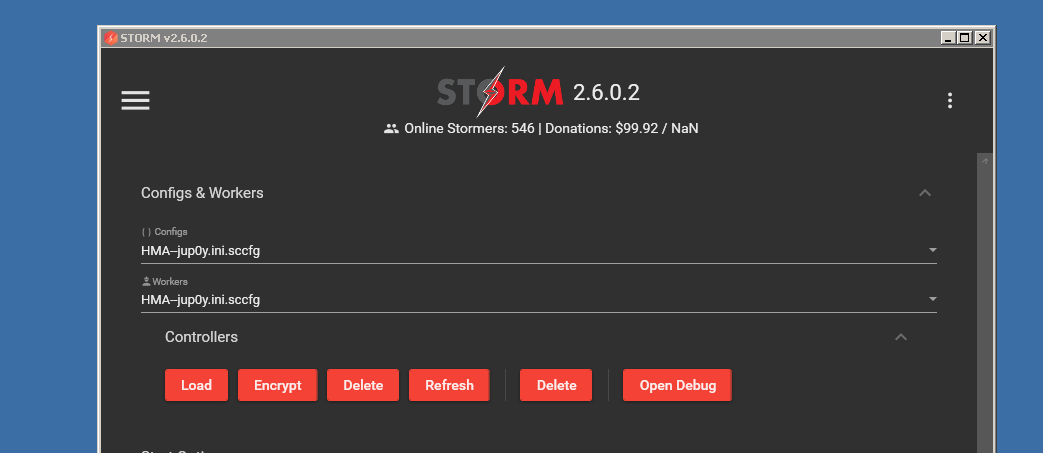Click the 2.6.0.2 version number
1043x453 pixels.
pos(606,92)
